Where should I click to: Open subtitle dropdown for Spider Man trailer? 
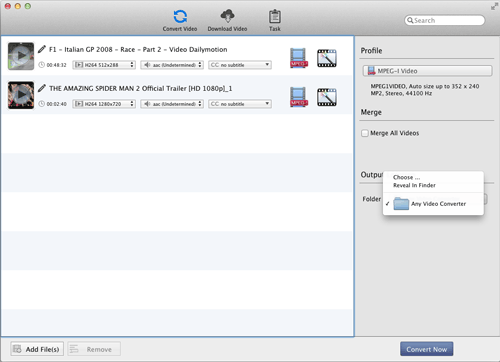240,104
